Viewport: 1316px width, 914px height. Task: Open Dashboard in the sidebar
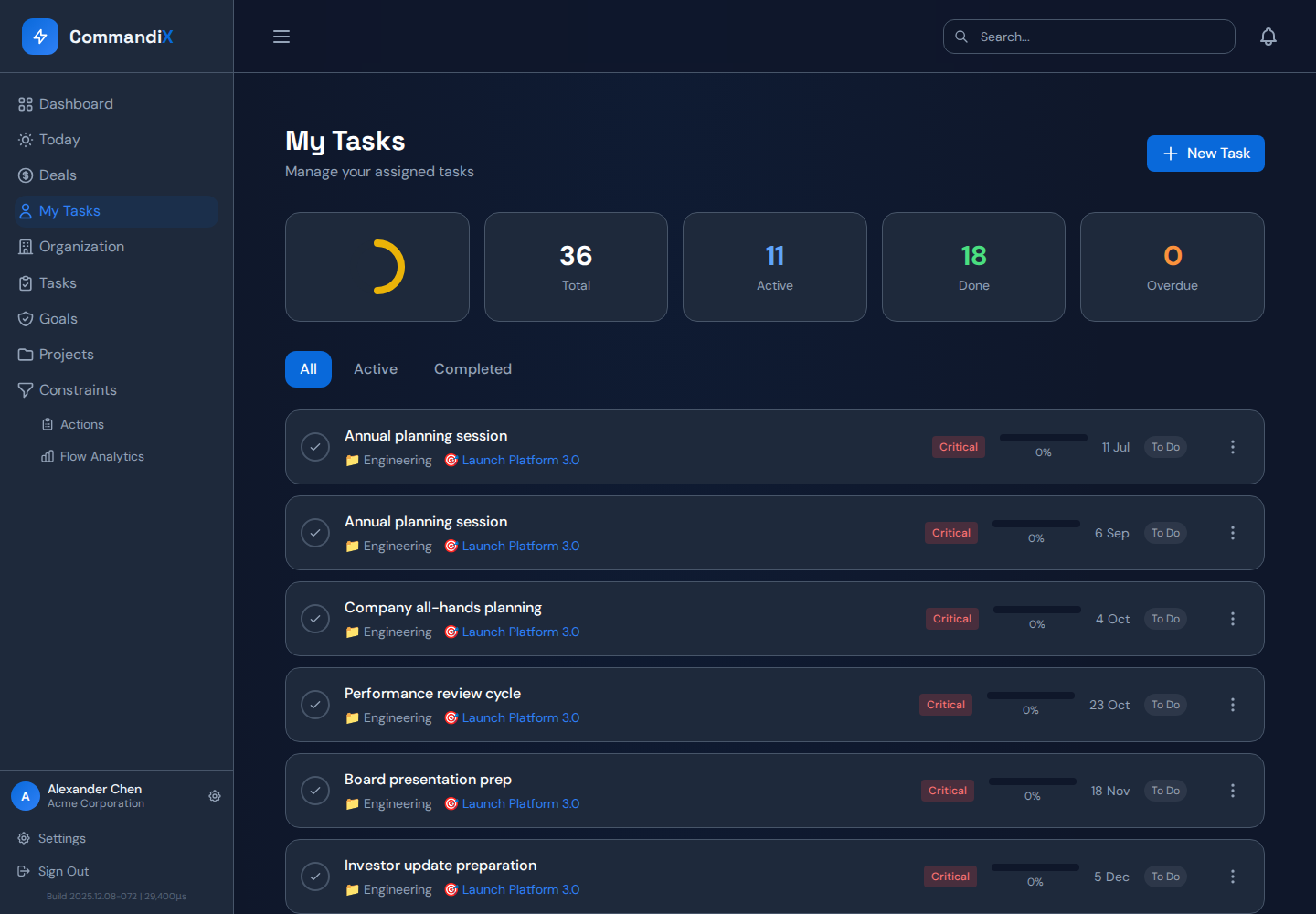pos(117,104)
